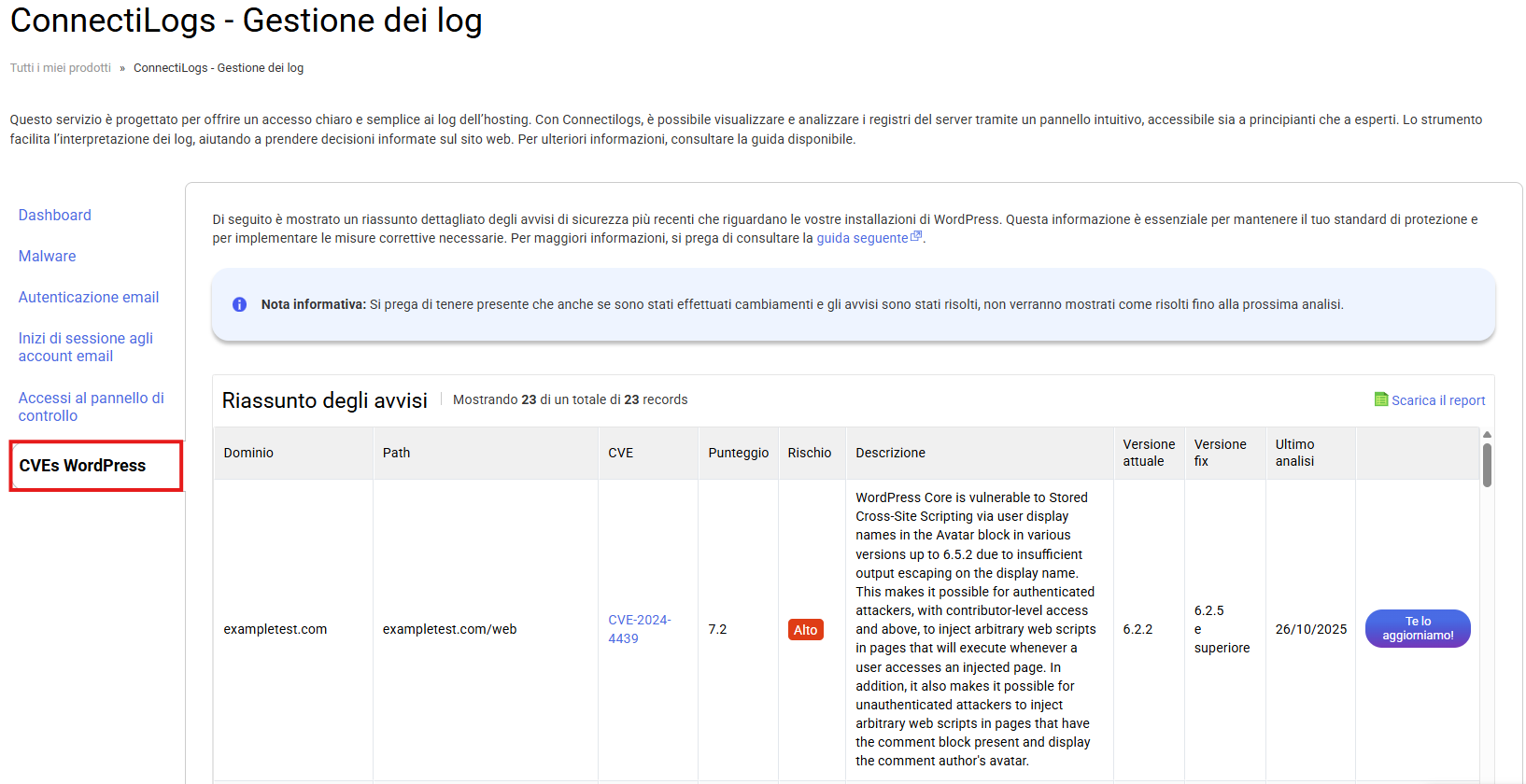The image size is (1526, 784).
Task: Download via the Scarica il report text link
Action: click(1438, 400)
